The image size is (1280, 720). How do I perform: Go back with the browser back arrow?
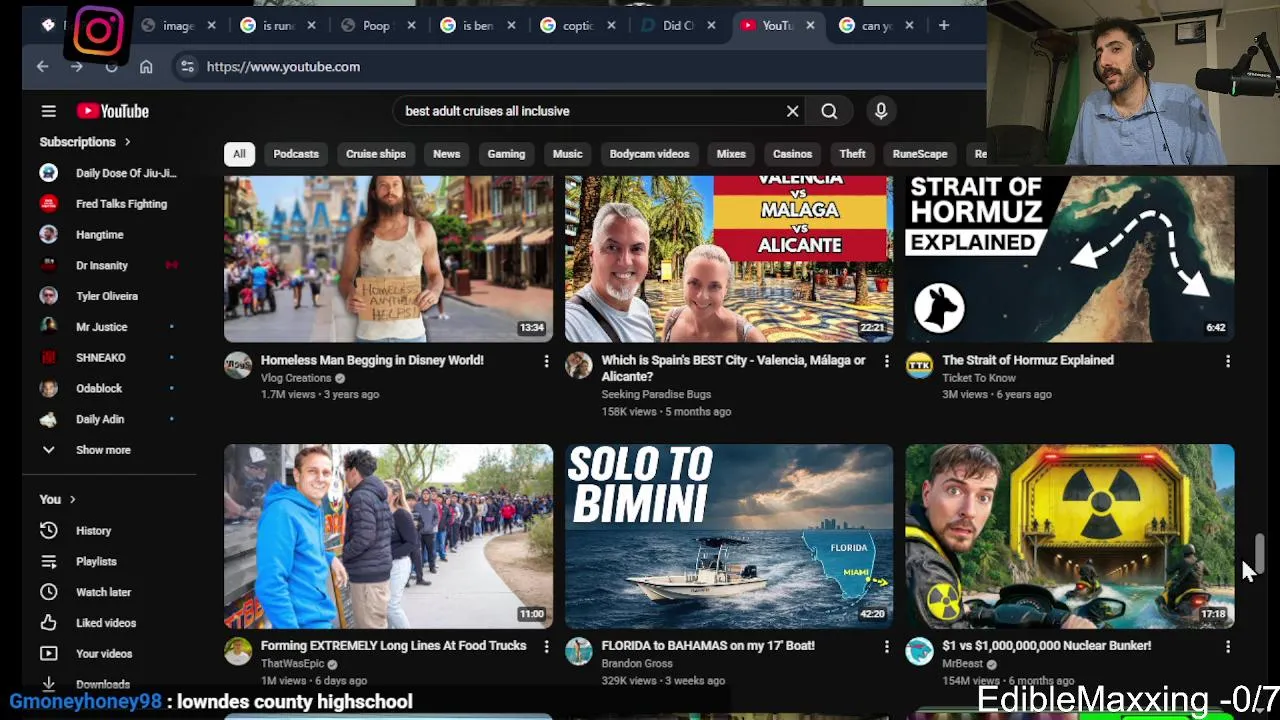[42, 66]
